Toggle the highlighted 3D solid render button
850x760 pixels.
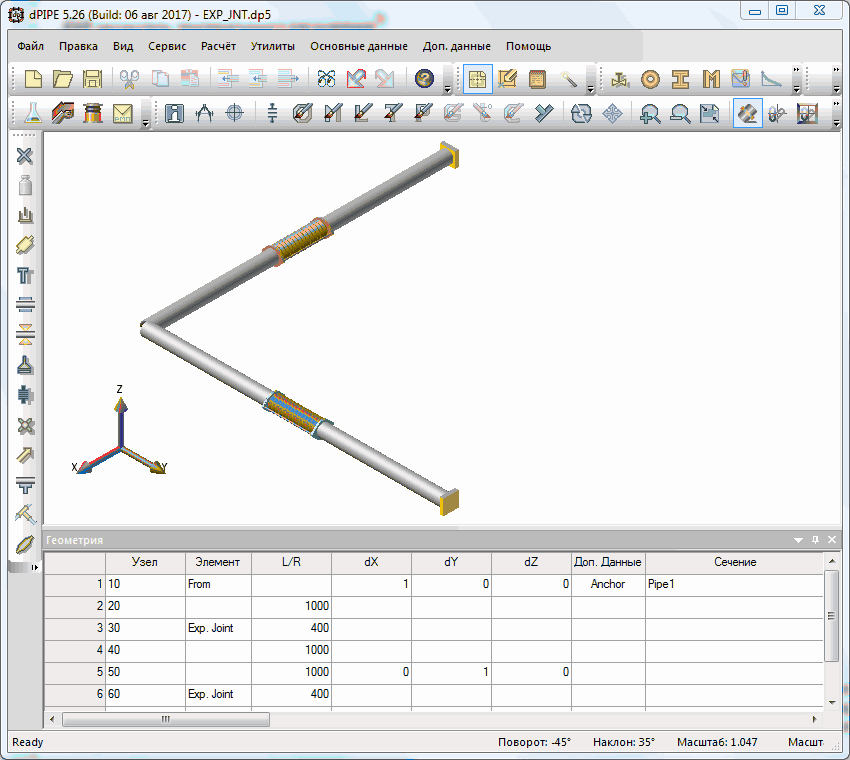click(746, 113)
